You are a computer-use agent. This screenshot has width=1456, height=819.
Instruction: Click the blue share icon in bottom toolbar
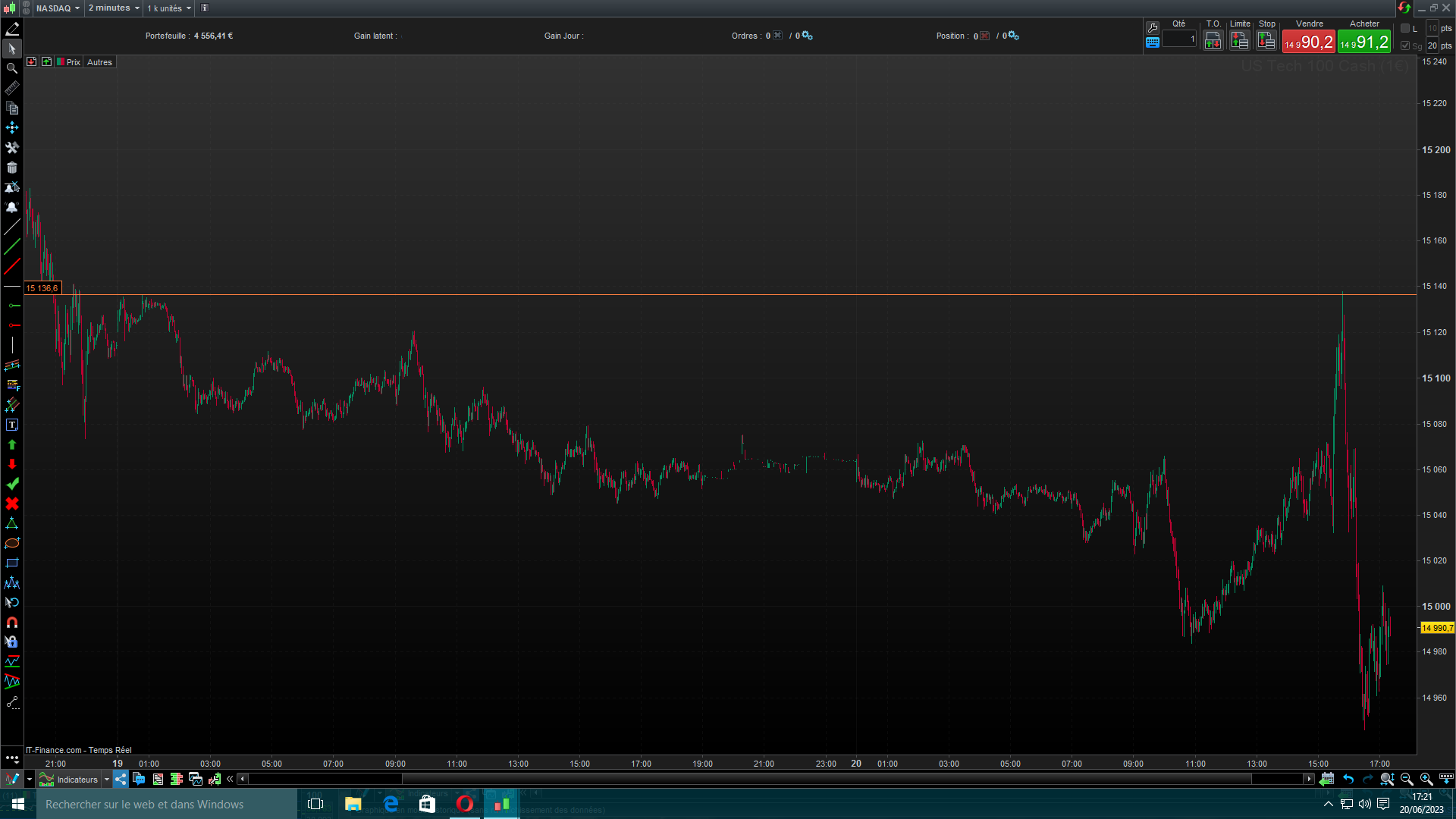click(121, 779)
